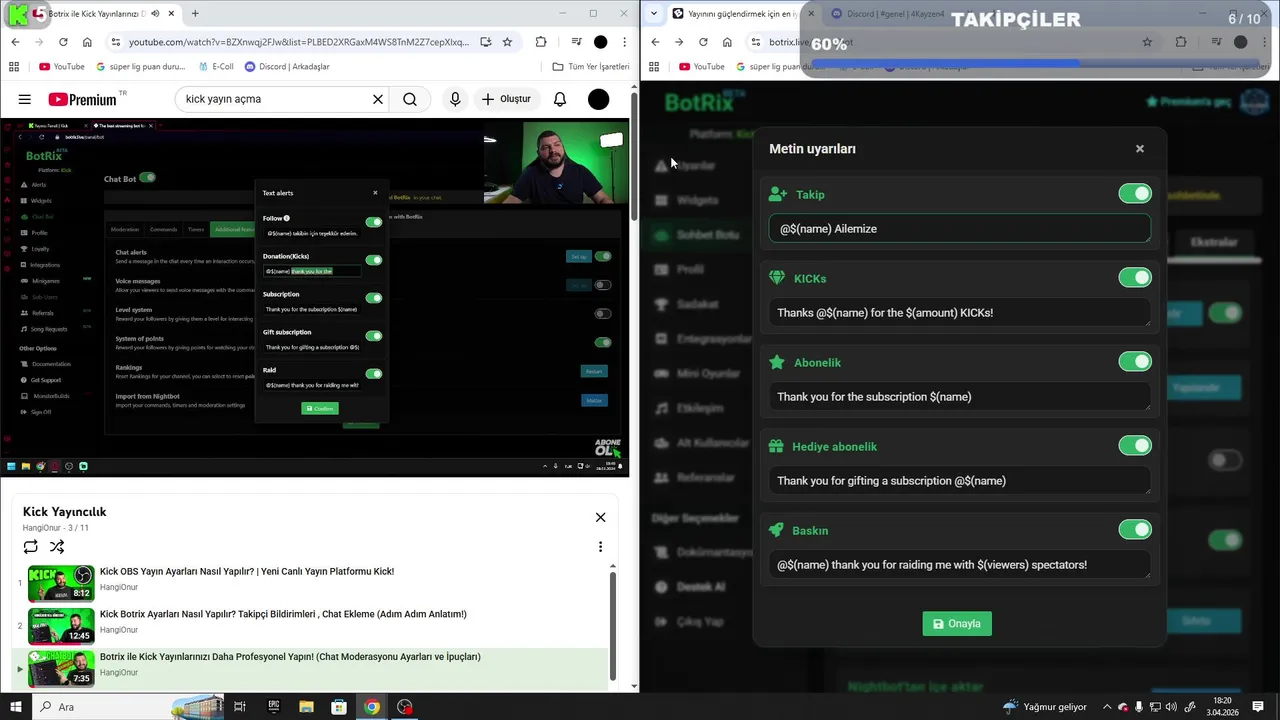Screen dimensions: 1280x720
Task: Toggle playlist shuffle icon
Action: (x=57, y=547)
